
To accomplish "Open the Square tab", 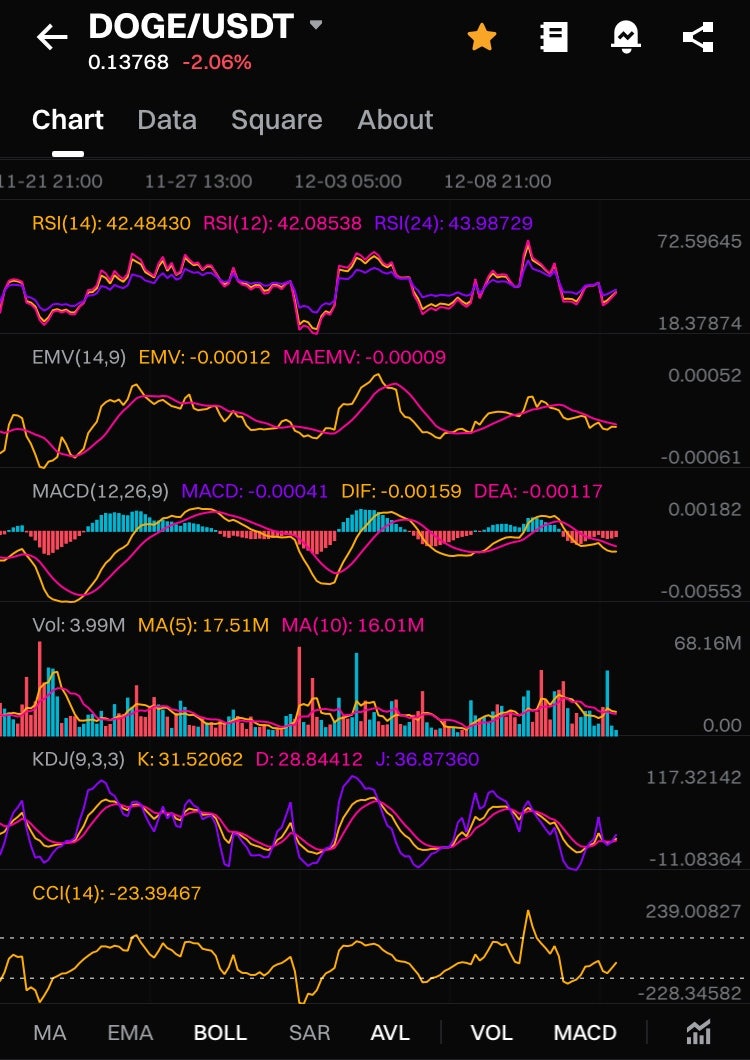I will (277, 120).
